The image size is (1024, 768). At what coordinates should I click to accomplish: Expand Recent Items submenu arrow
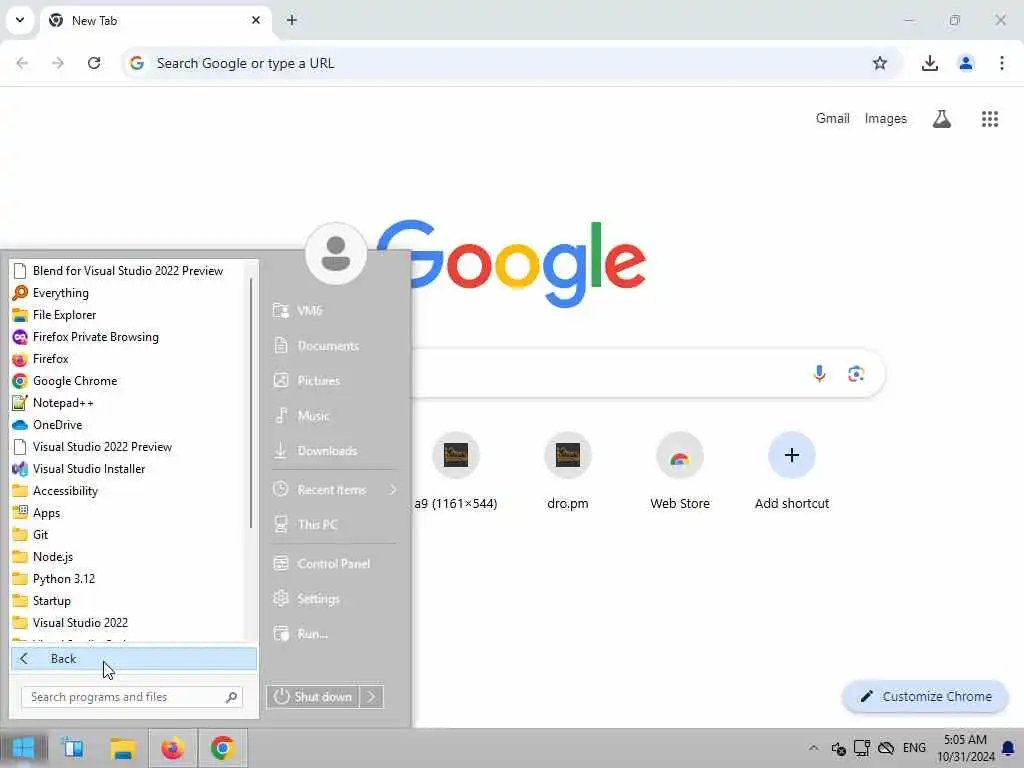click(x=392, y=490)
